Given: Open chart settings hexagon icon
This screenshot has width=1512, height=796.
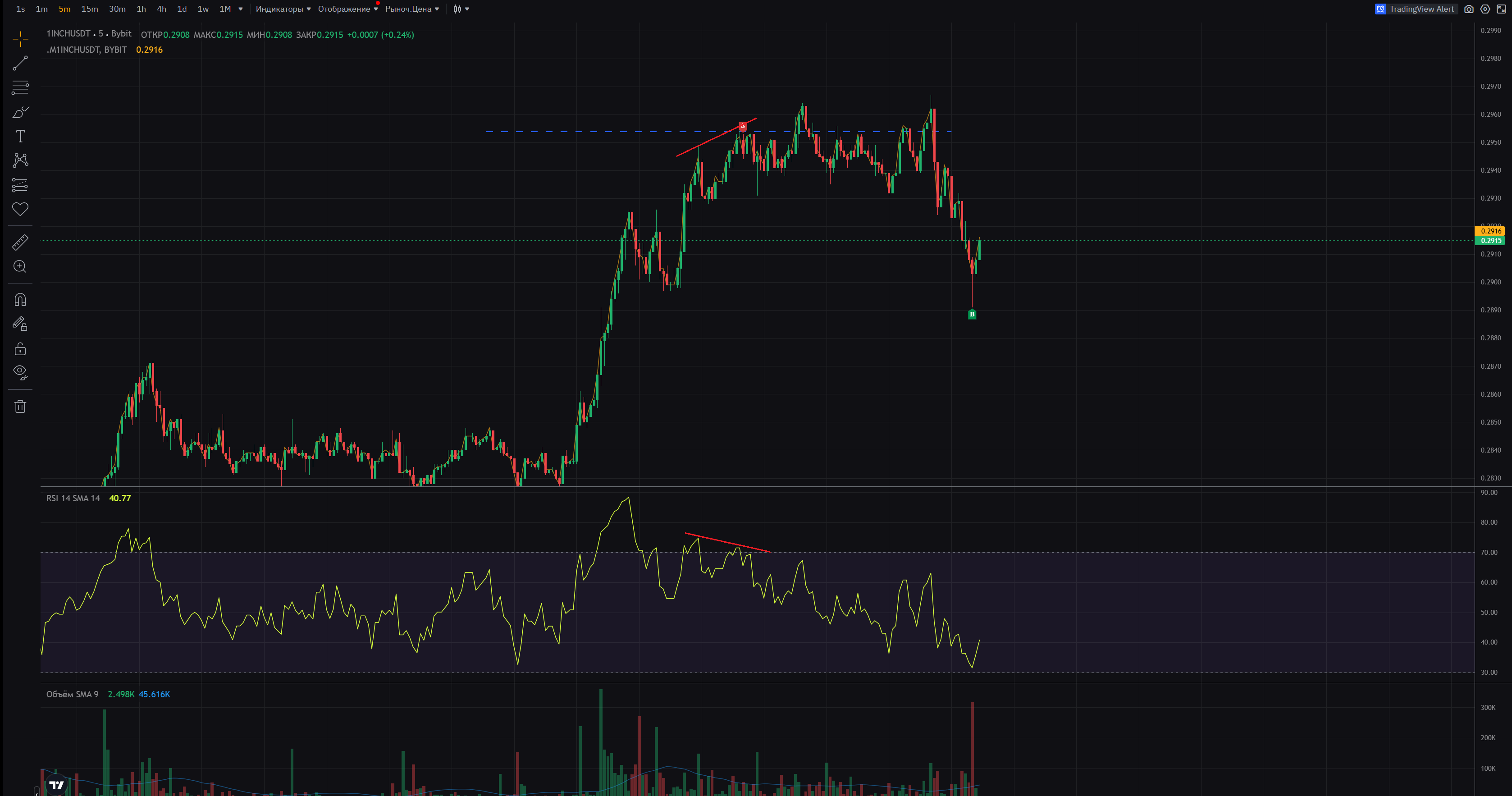Looking at the screenshot, I should pos(1485,9).
